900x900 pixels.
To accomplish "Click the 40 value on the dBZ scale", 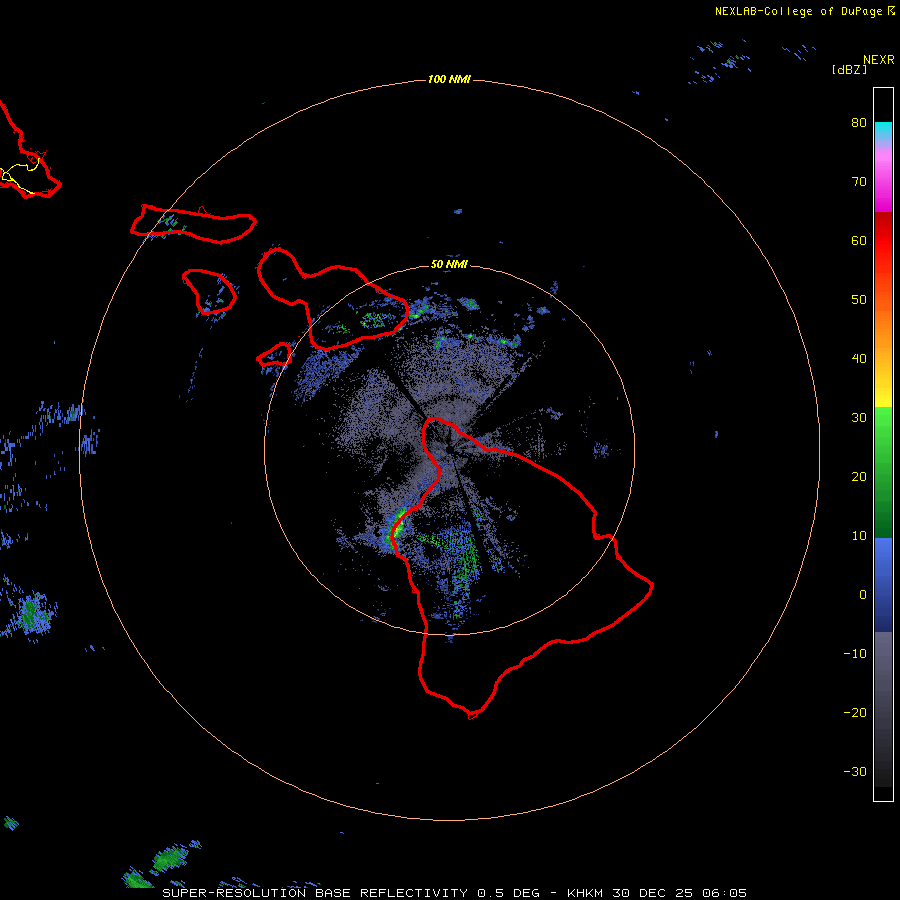I will 859,359.
